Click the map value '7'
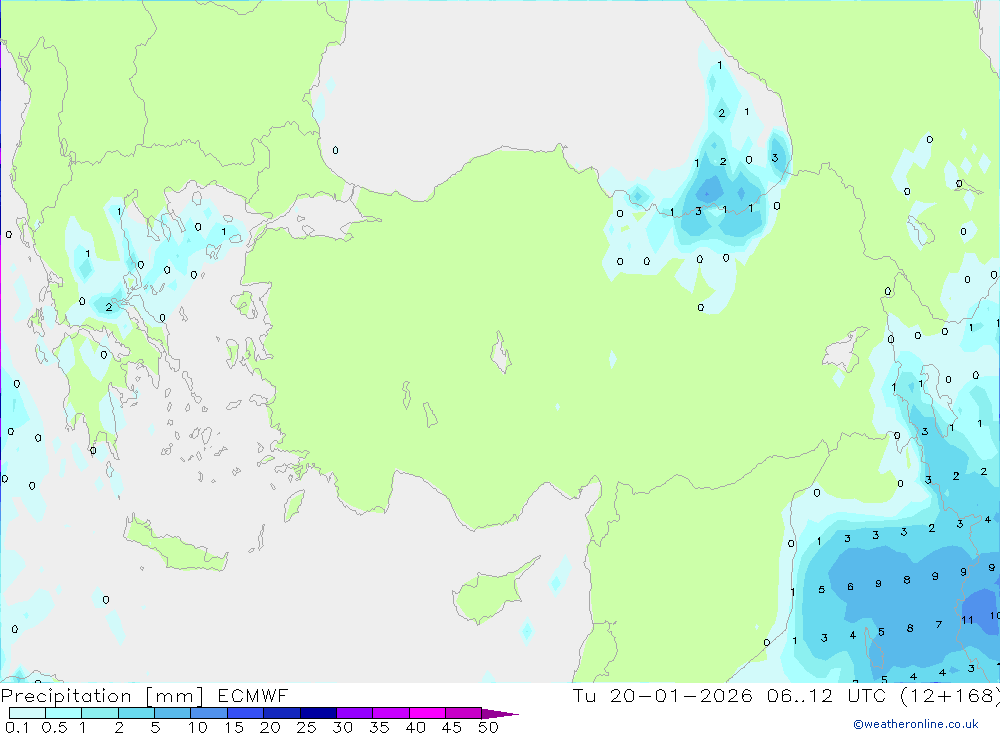Image resolution: width=1000 pixels, height=733 pixels. click(939, 625)
